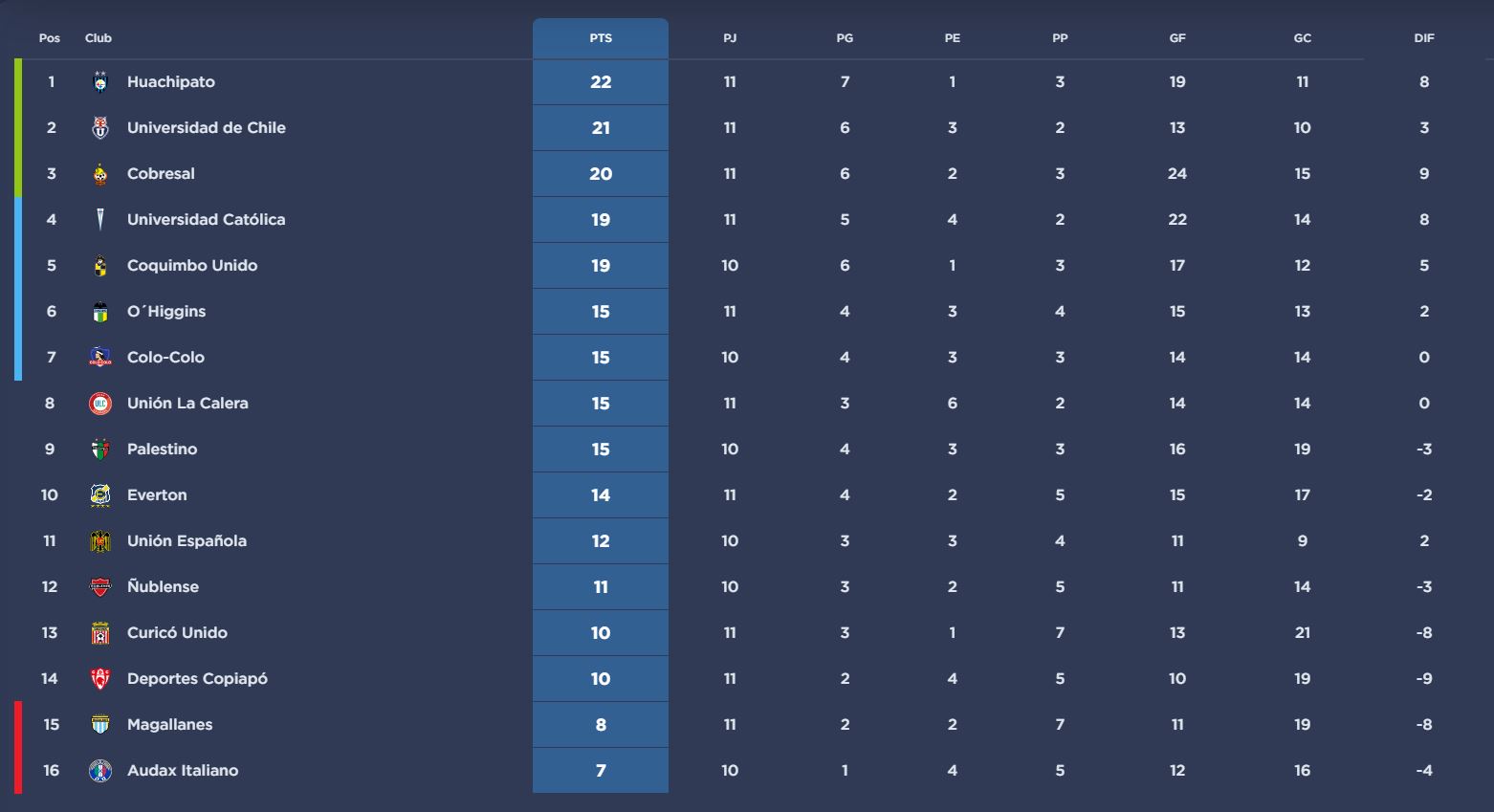Image resolution: width=1494 pixels, height=812 pixels.
Task: Open the Audax Italiano team name
Action: pyautogui.click(x=183, y=771)
